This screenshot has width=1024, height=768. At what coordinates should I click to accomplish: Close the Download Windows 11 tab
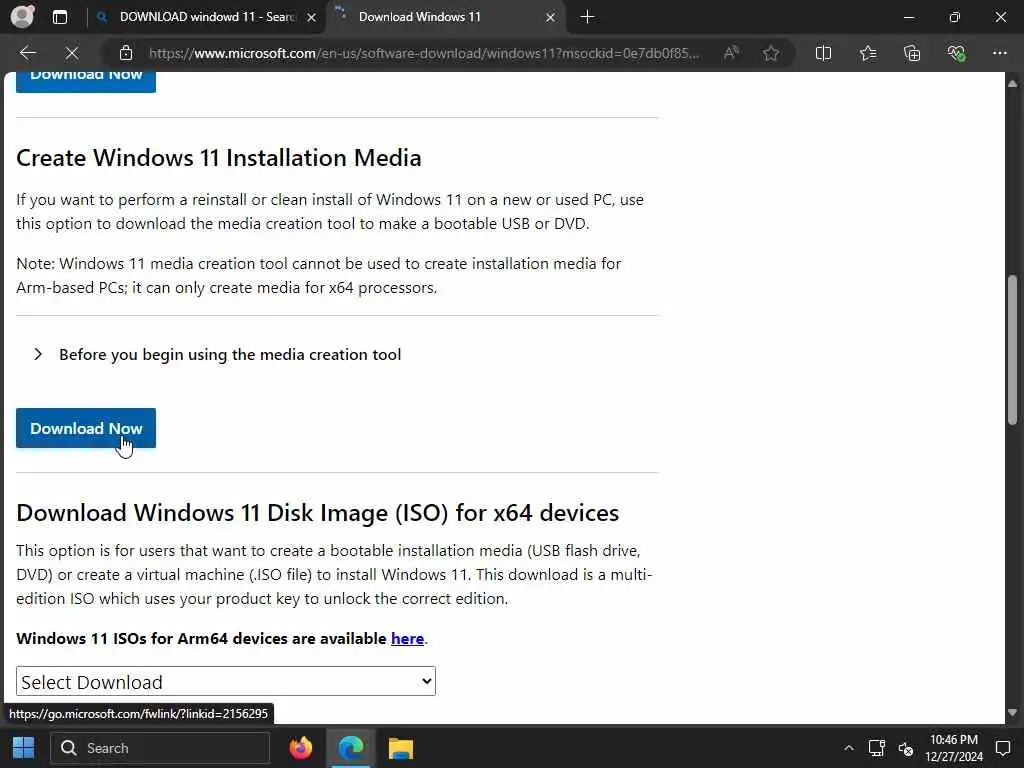coord(550,18)
